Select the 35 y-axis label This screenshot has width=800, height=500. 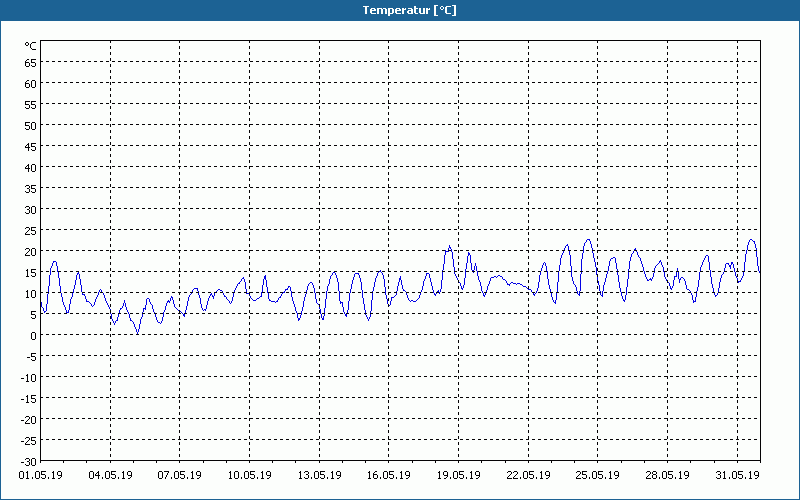point(31,189)
